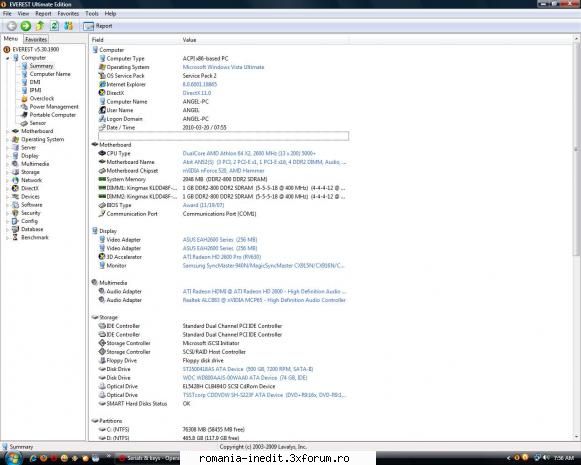The width and height of the screenshot is (581, 465).
Task: Open the Favorites menu
Action: click(x=68, y=14)
